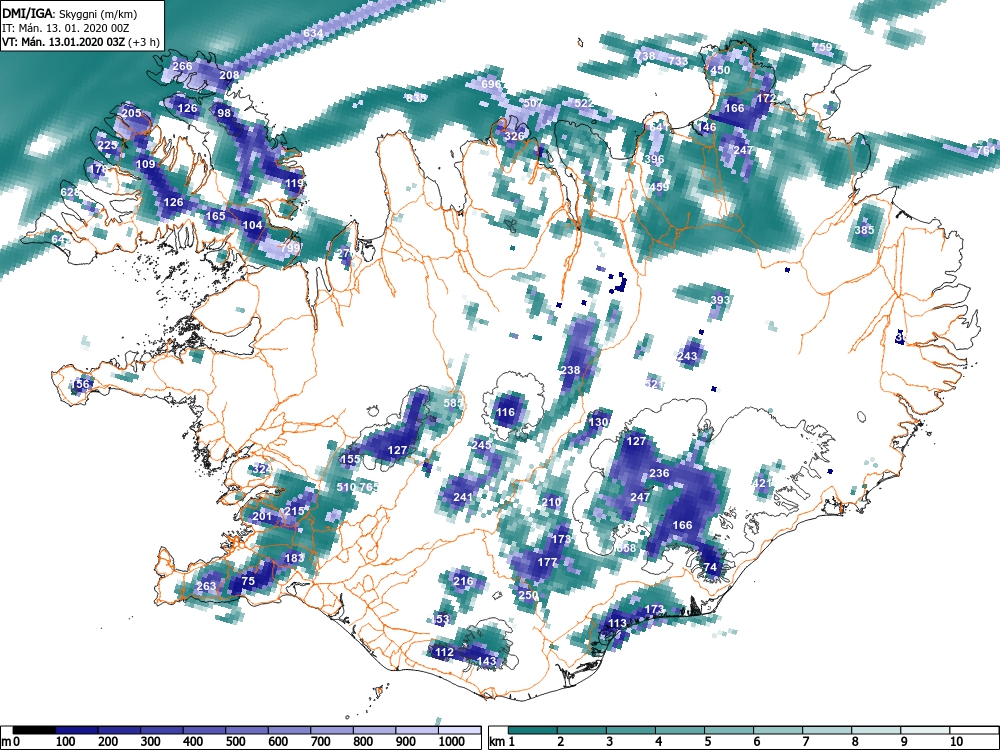Click the '143' visibility value

click(487, 661)
